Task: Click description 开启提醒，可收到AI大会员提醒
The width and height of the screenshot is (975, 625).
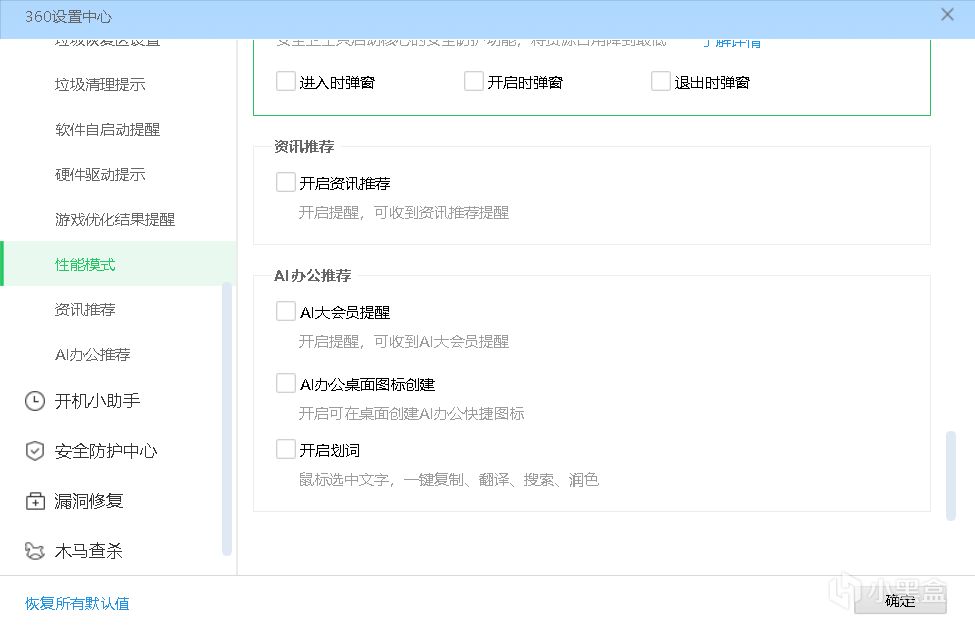Action: (x=404, y=341)
